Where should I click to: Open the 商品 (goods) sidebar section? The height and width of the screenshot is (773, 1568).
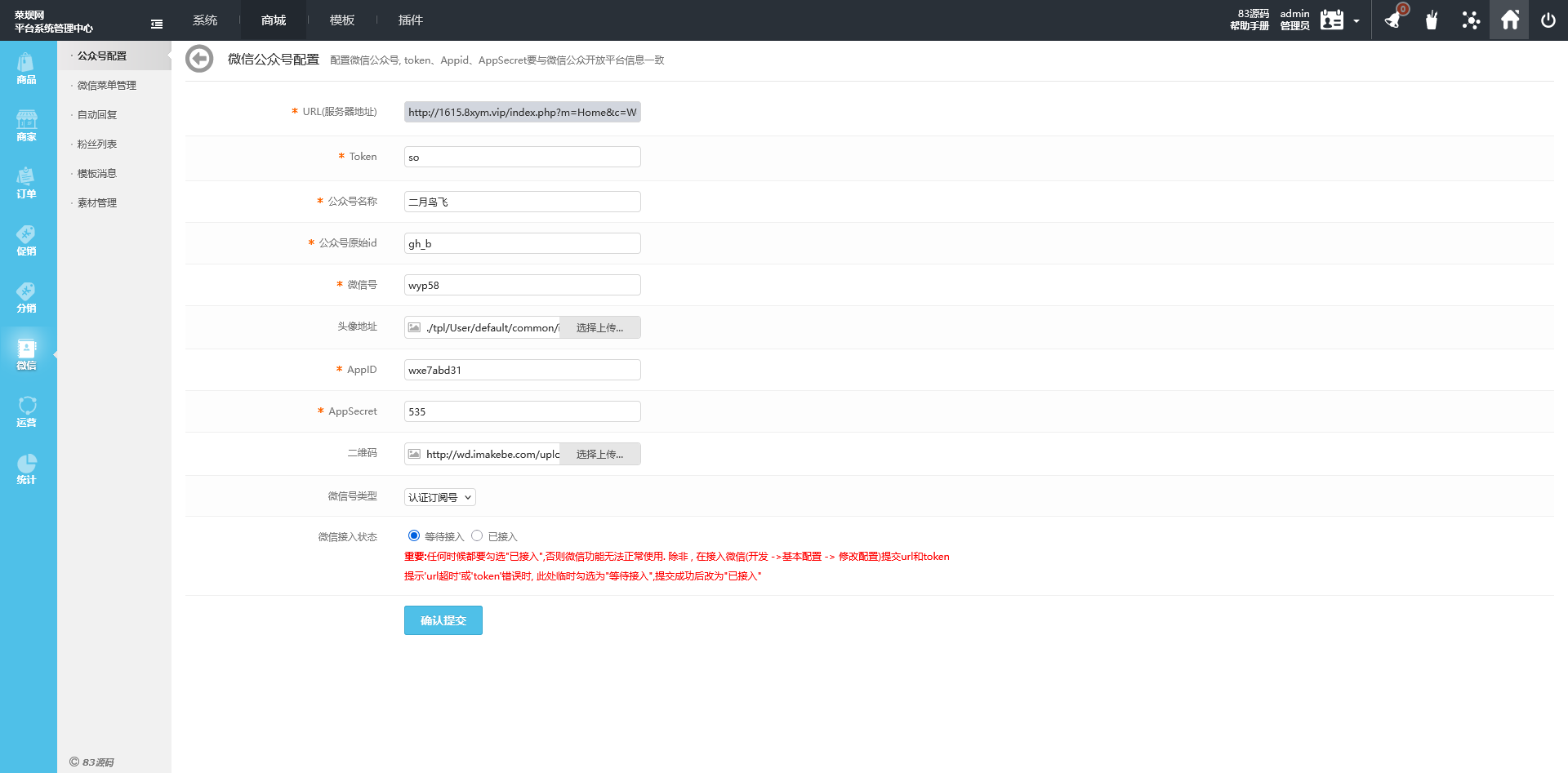[26, 69]
